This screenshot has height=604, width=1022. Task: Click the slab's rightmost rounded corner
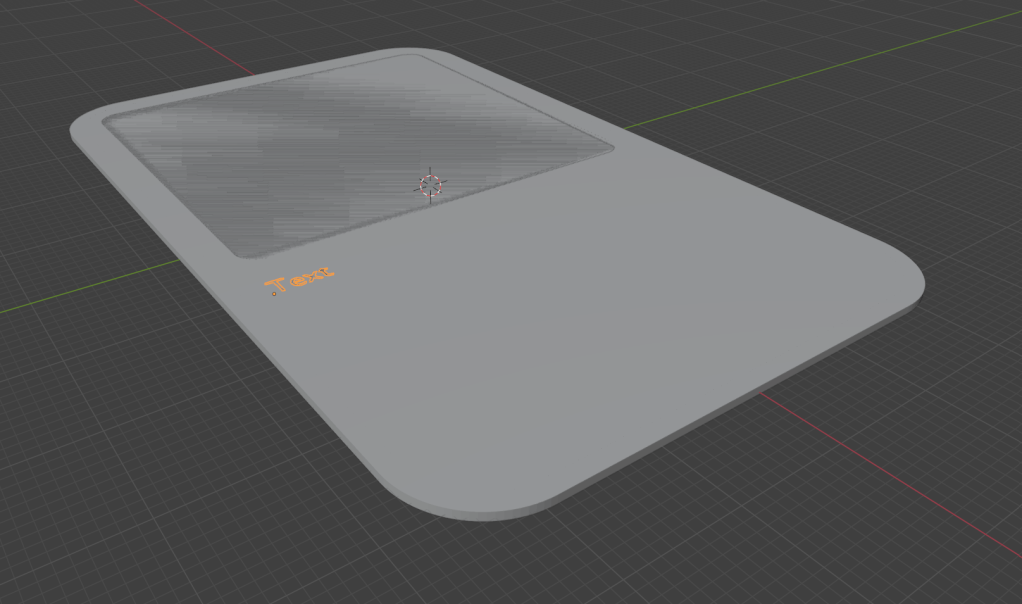coord(912,285)
